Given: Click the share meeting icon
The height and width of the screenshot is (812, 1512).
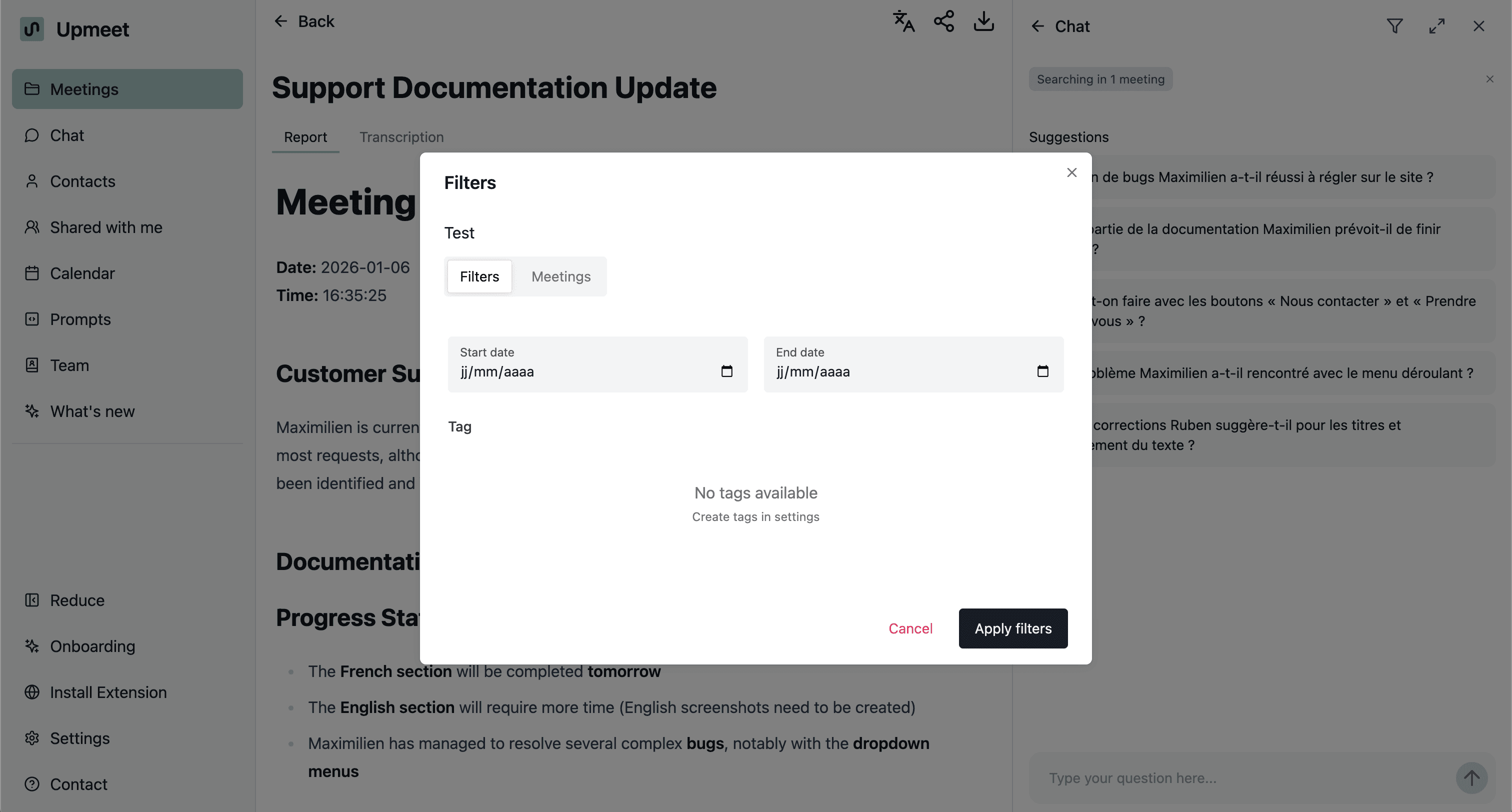Looking at the screenshot, I should point(944,21).
